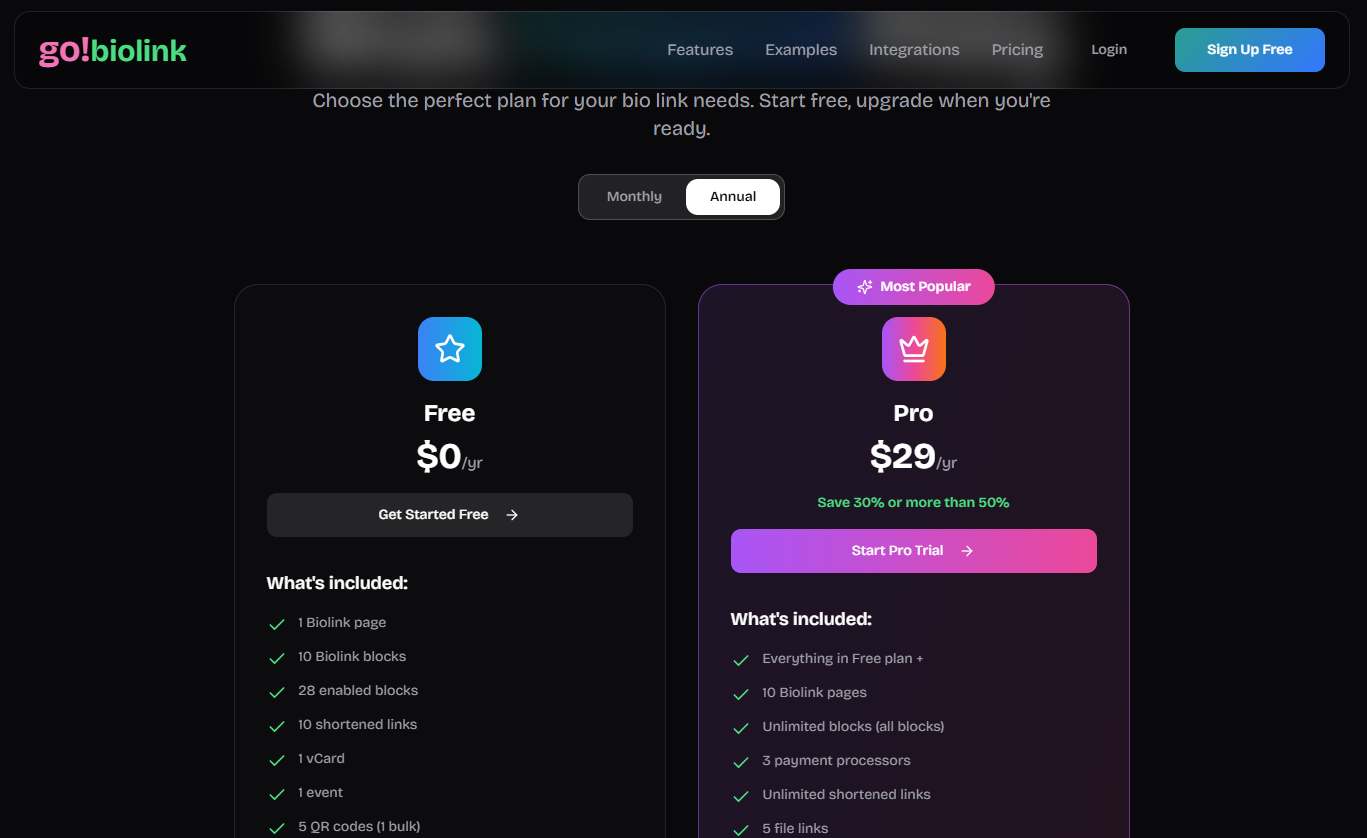Go to the Examples section
This screenshot has height=838, width=1367.
[801, 50]
